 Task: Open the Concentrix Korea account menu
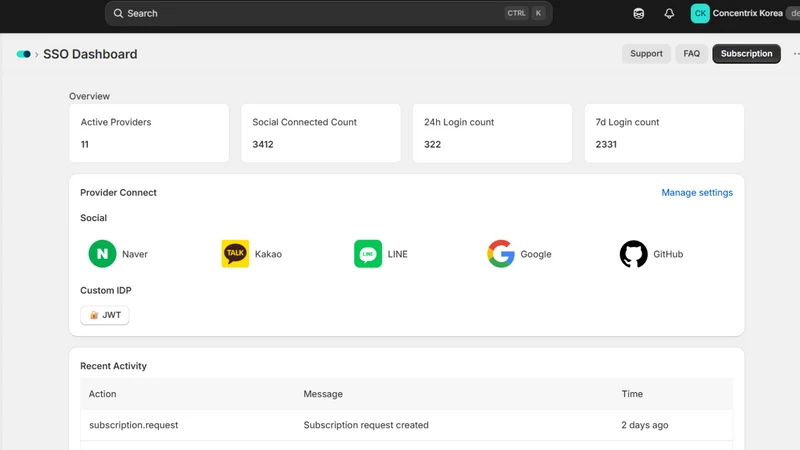coord(747,13)
